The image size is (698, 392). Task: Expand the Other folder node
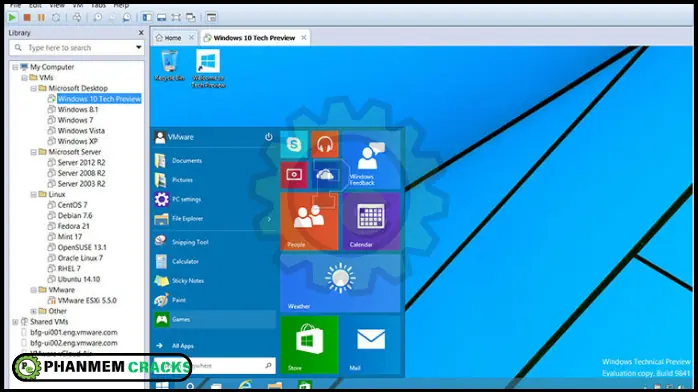pyautogui.click(x=33, y=311)
